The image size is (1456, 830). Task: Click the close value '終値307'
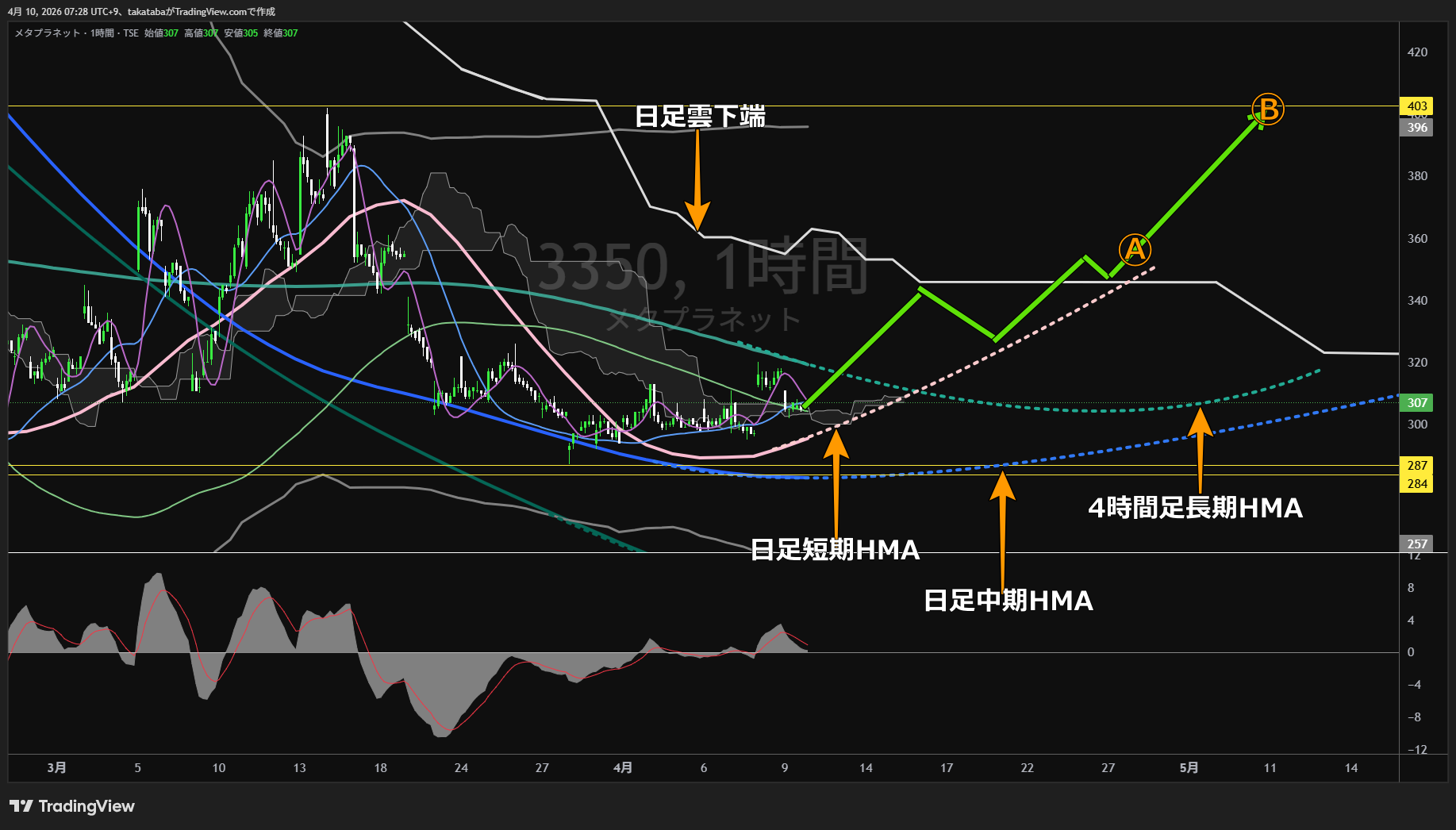point(281,33)
